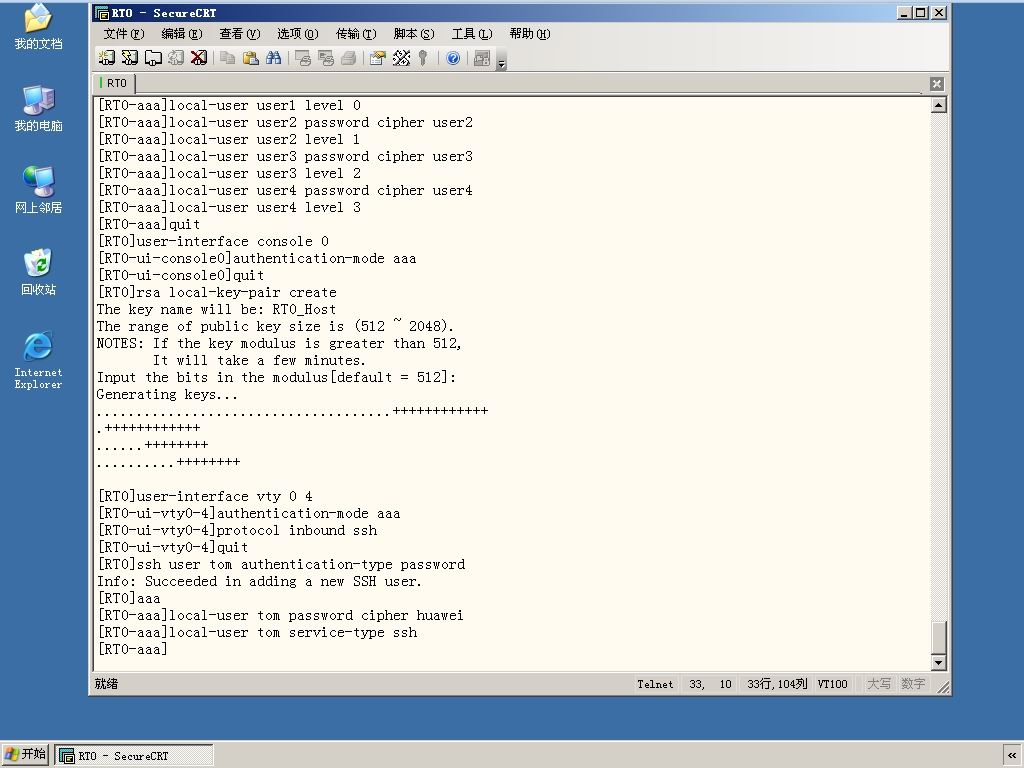Viewport: 1024px width, 768px height.
Task: Click the Find binoculars icon
Action: [x=274, y=58]
